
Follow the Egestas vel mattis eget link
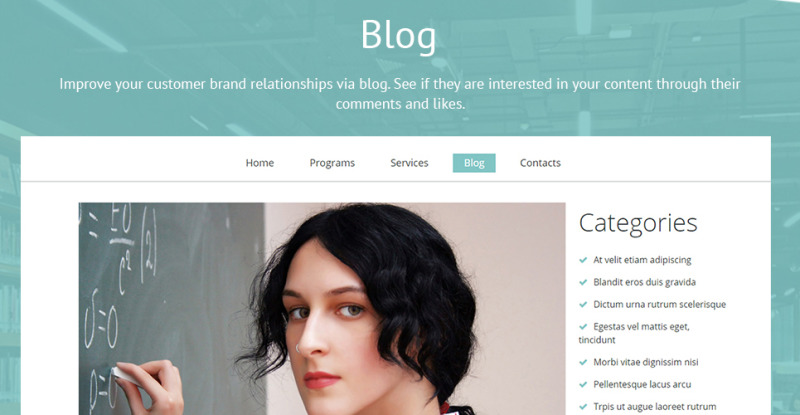coord(634,333)
